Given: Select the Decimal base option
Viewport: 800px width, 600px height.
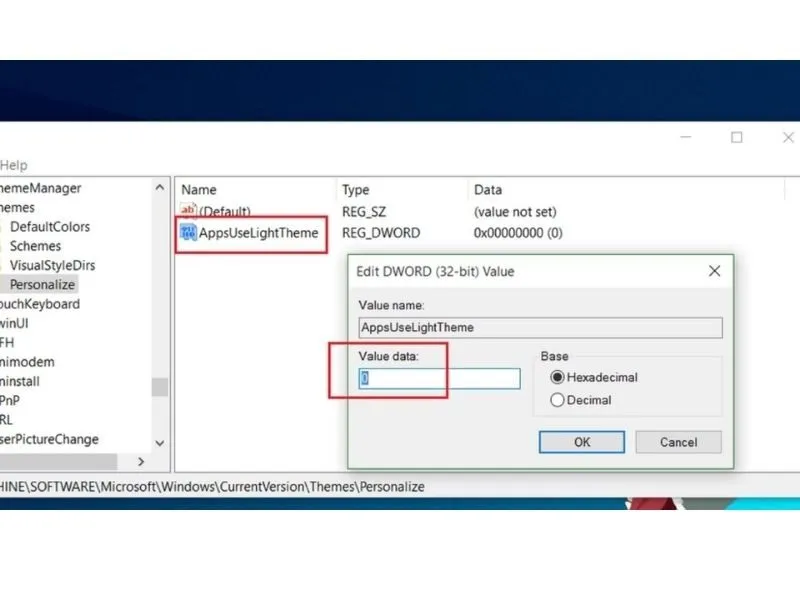Looking at the screenshot, I should [x=557, y=400].
